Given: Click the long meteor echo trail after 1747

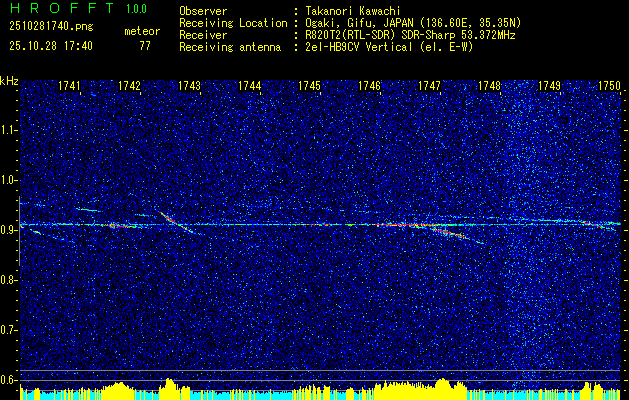Looking at the screenshot, I should coord(457,236).
